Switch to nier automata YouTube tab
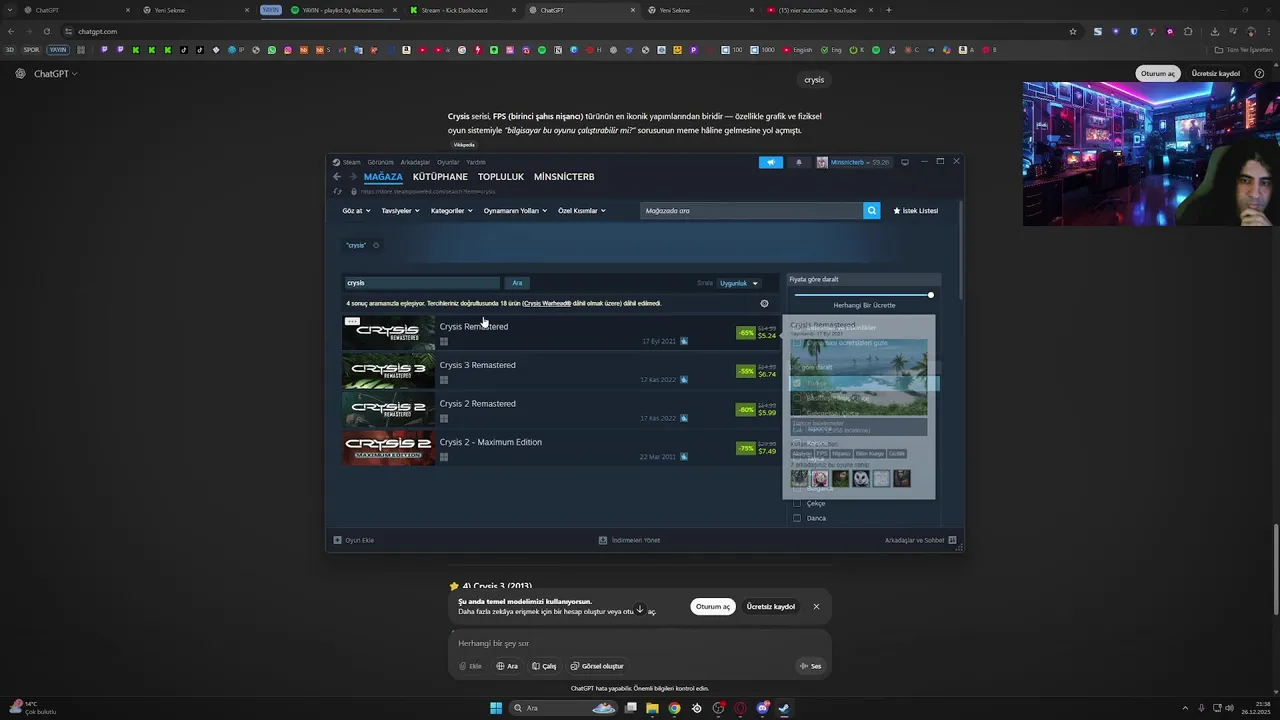The width and height of the screenshot is (1280, 720). pos(819,10)
